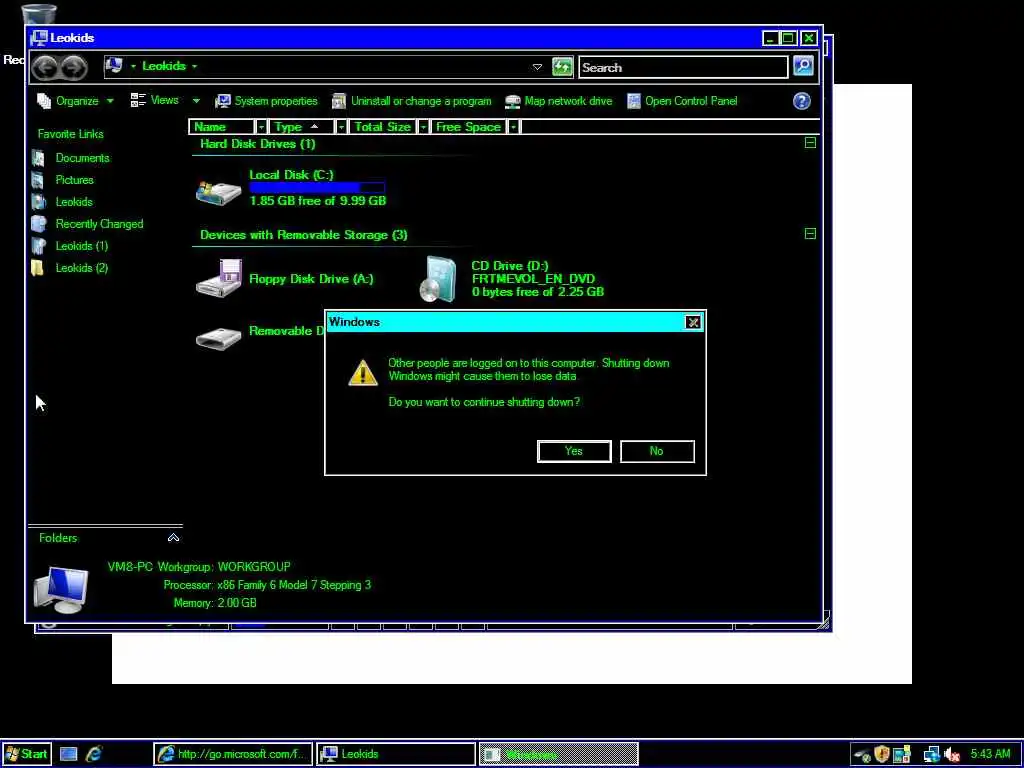This screenshot has width=1024, height=768.
Task: Select the Removable Disk drive icon
Action: point(218,338)
